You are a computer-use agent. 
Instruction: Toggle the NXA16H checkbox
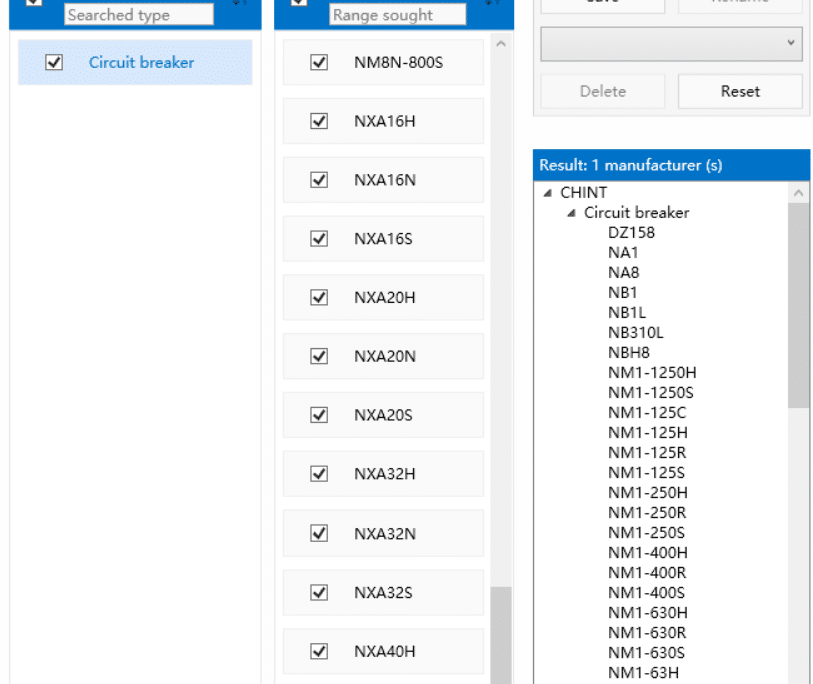click(x=319, y=121)
